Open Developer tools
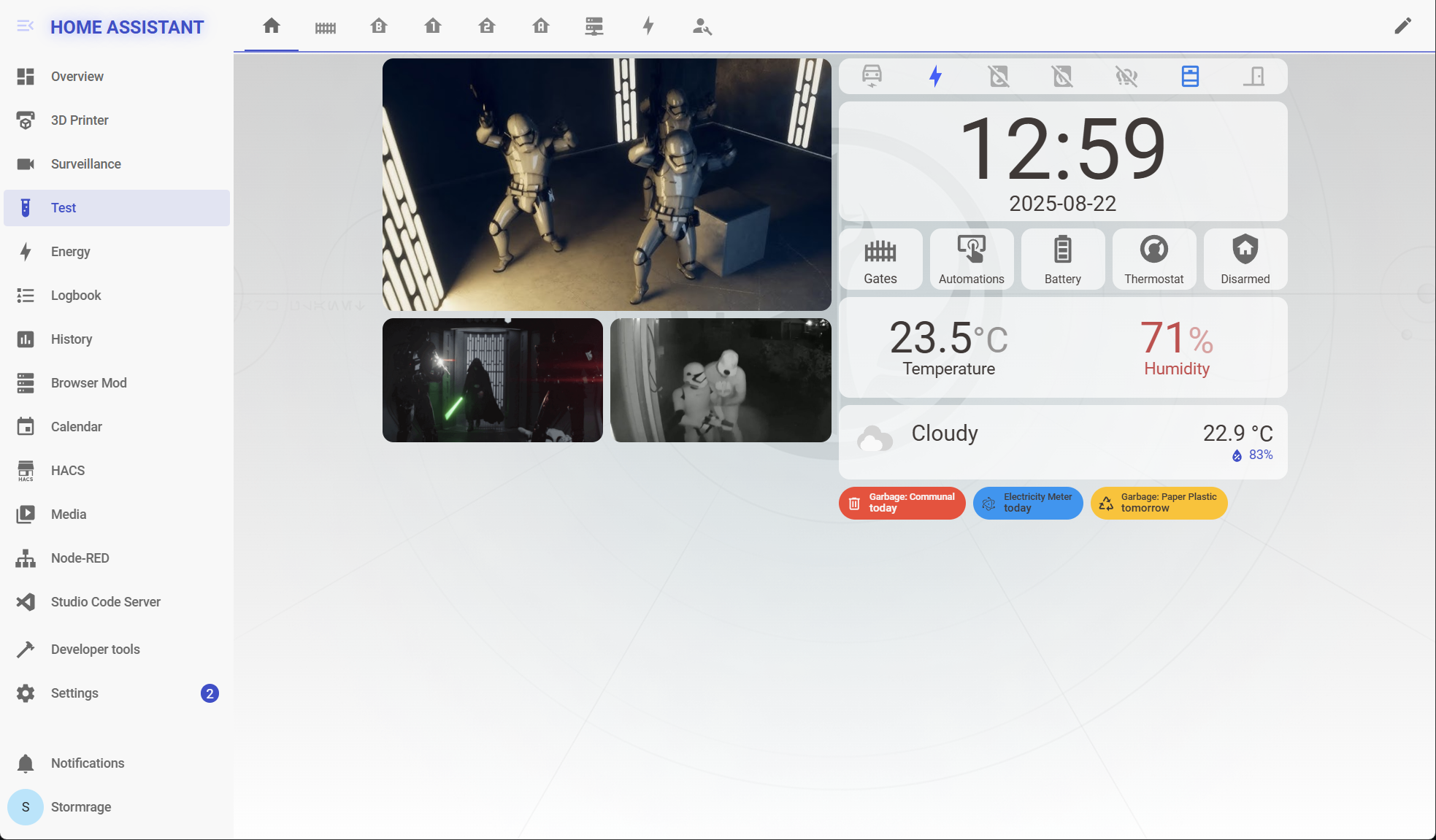 (x=117, y=650)
